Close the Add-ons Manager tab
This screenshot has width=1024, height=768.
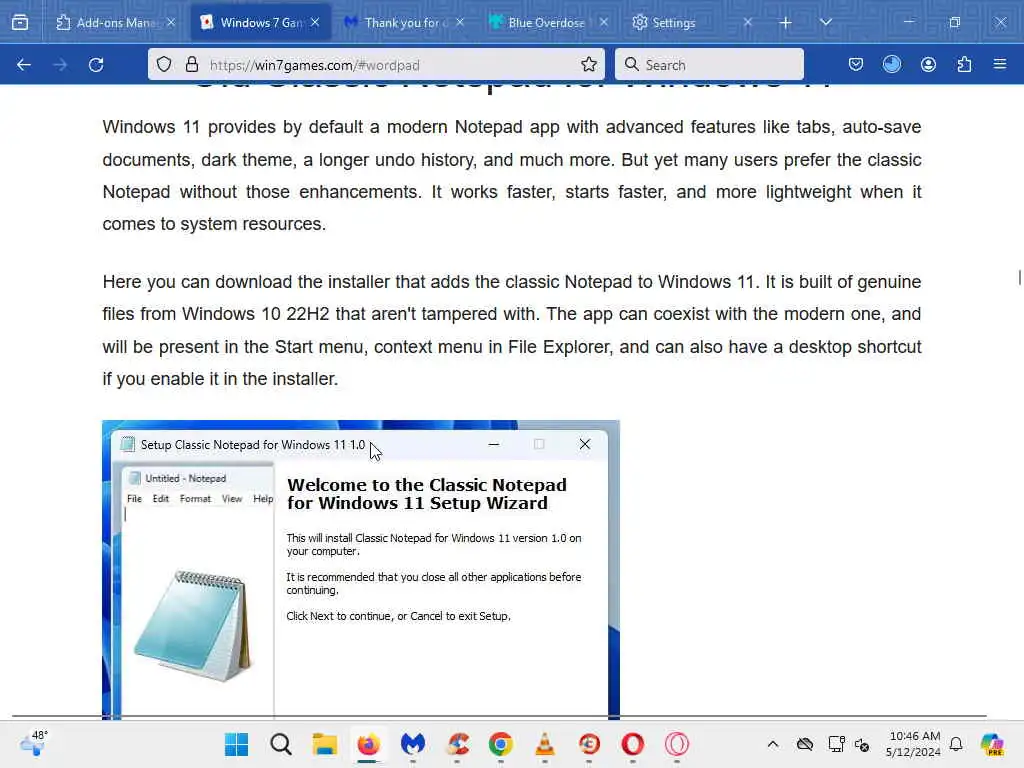(171, 22)
